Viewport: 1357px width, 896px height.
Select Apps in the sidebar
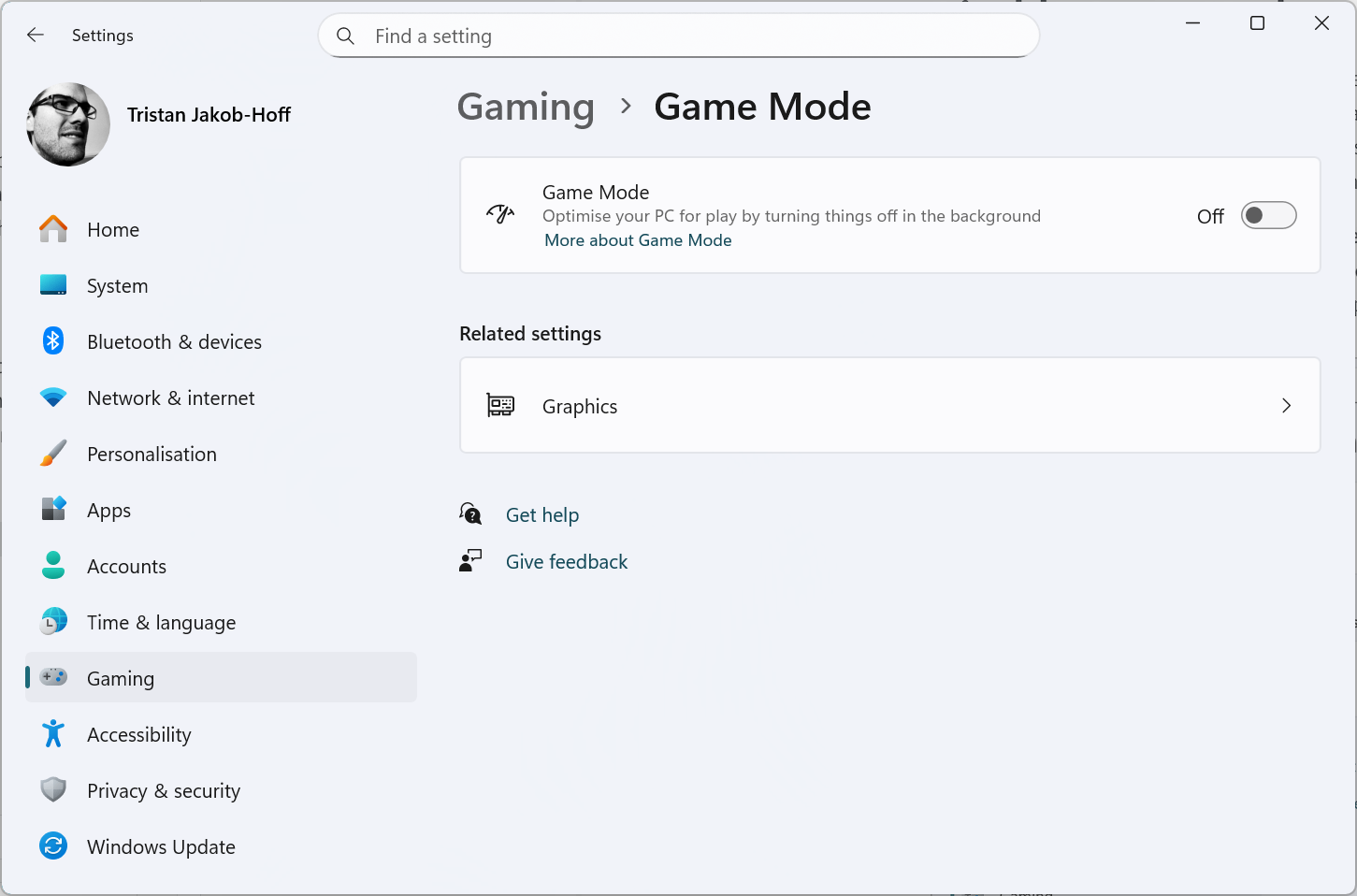(x=108, y=511)
